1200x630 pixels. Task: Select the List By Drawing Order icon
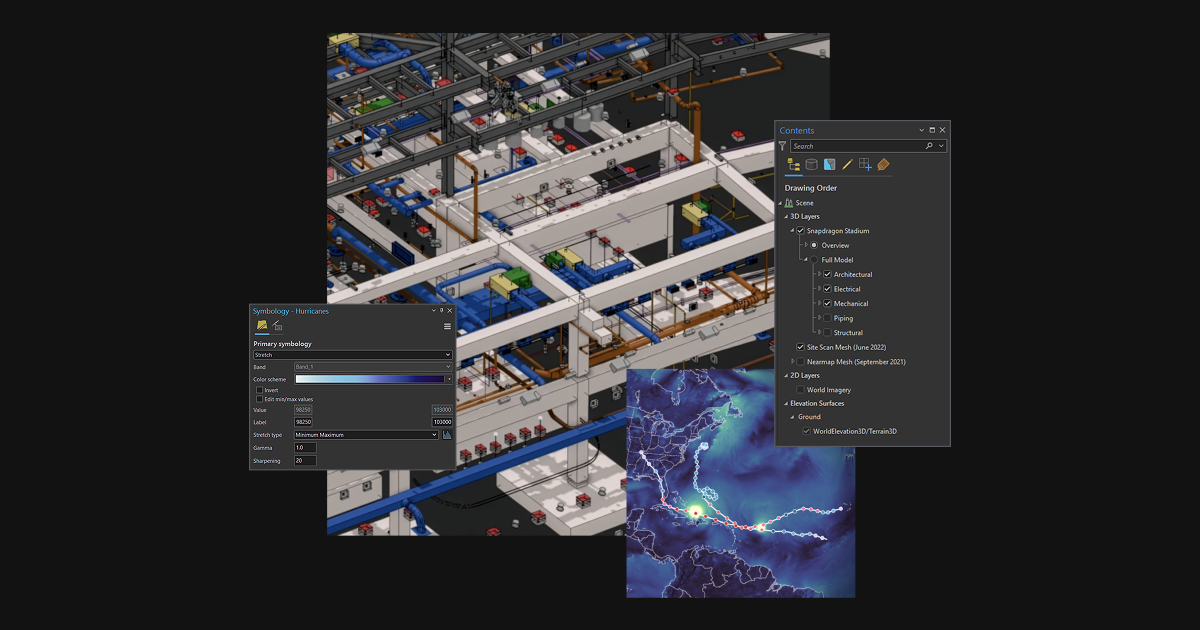[792, 164]
